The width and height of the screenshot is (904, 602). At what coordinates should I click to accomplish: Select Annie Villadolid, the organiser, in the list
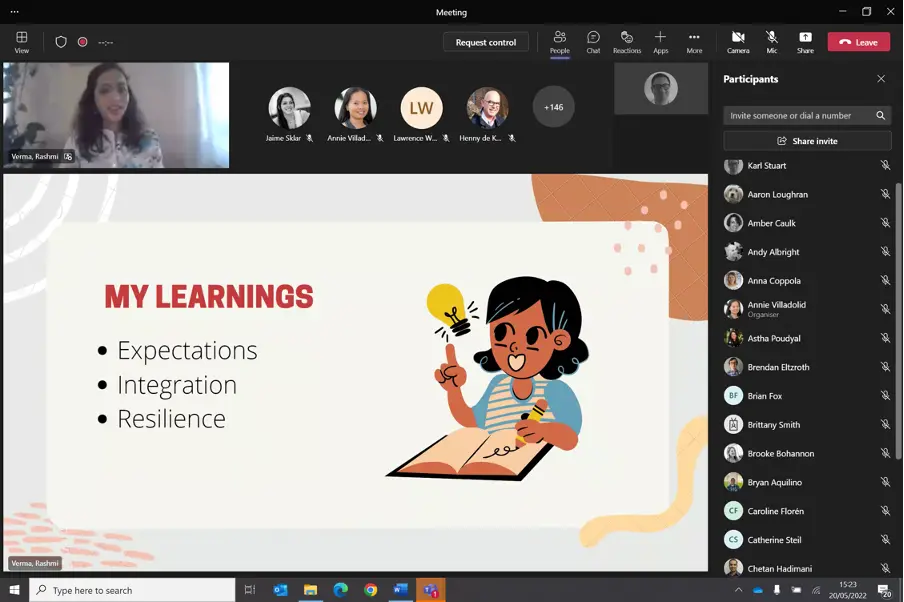click(807, 309)
